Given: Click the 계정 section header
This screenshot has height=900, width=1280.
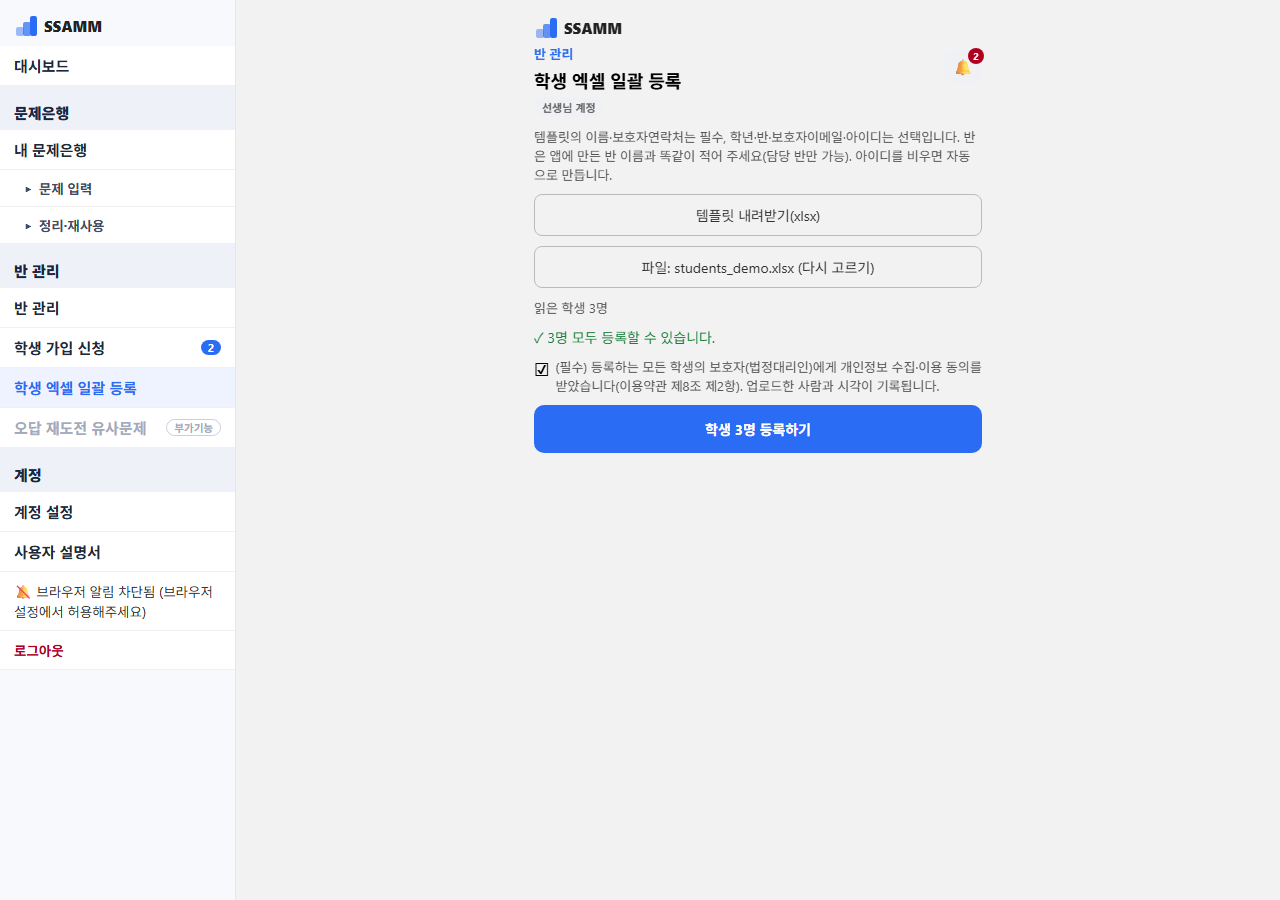Looking at the screenshot, I should [28, 475].
